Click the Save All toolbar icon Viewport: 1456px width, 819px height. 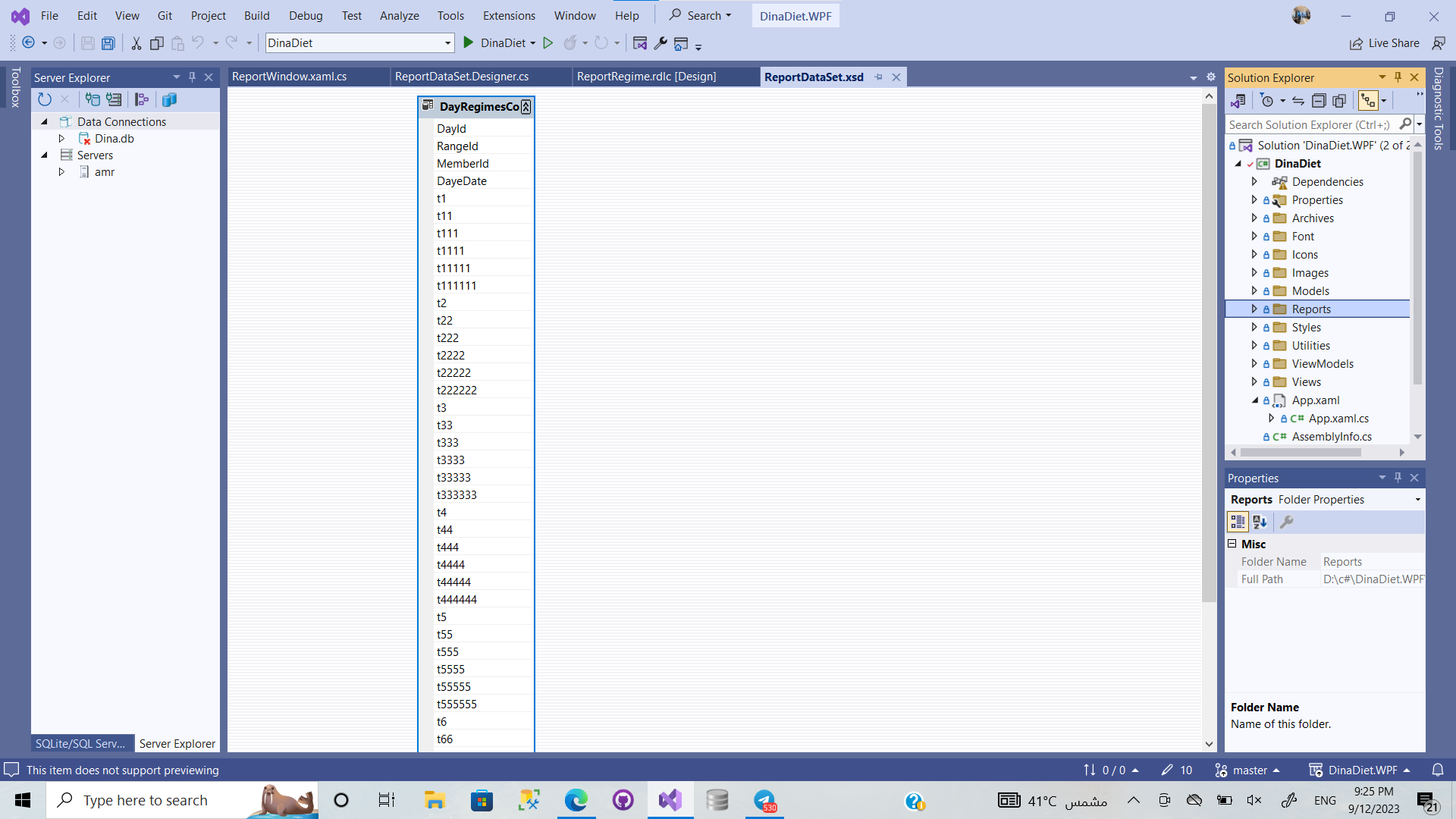[x=108, y=43]
